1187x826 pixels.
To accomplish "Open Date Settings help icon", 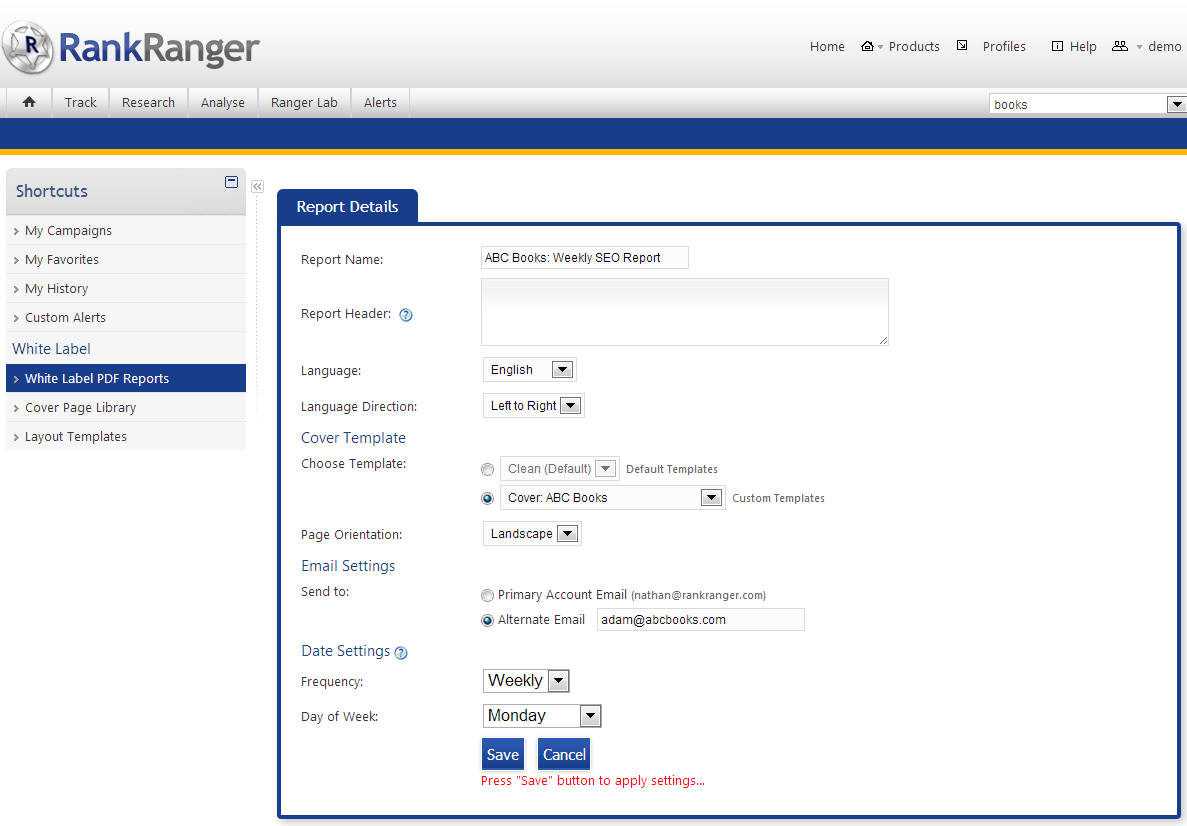I will click(401, 653).
